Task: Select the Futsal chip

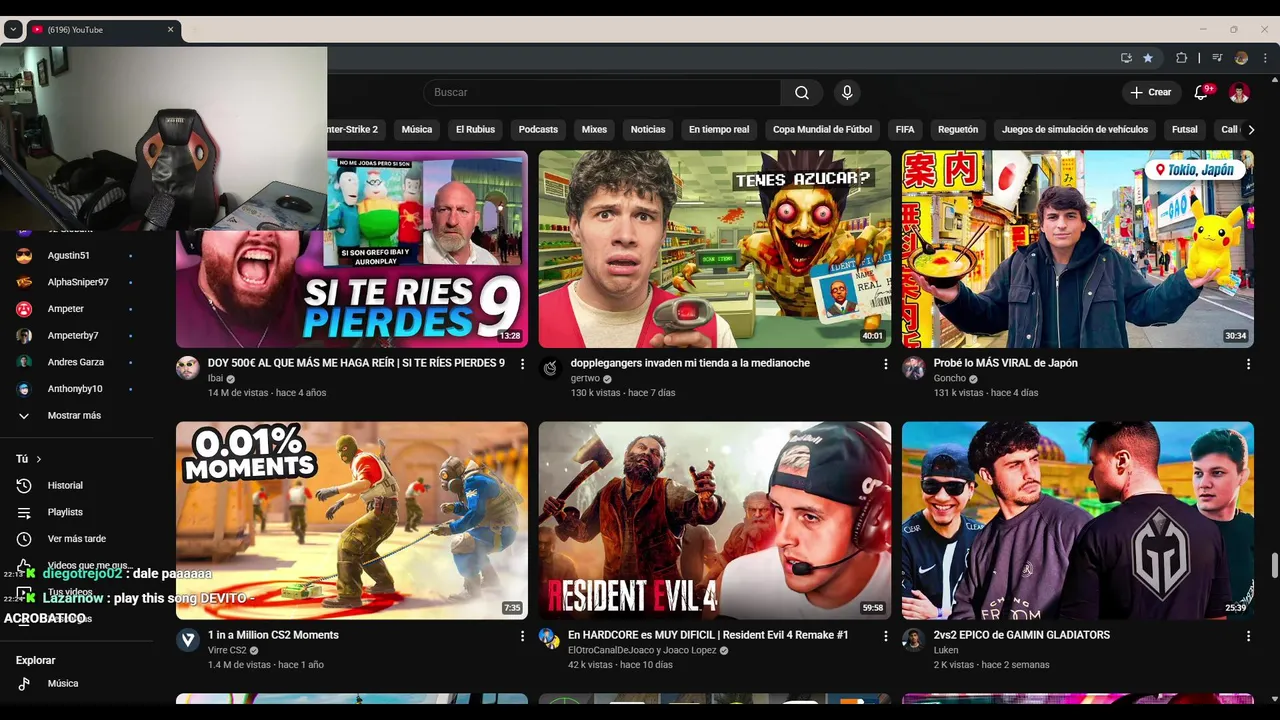Action: coord(1185,129)
